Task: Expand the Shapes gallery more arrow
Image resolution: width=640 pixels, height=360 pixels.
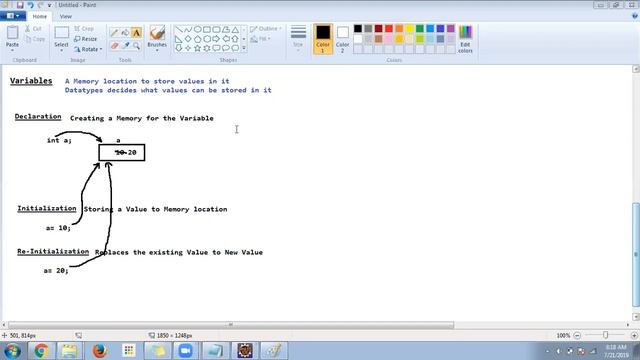Action: click(x=244, y=48)
